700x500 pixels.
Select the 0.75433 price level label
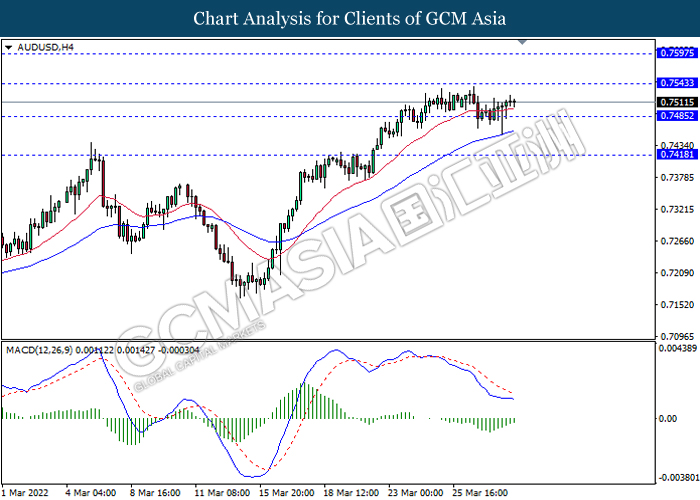[677, 83]
